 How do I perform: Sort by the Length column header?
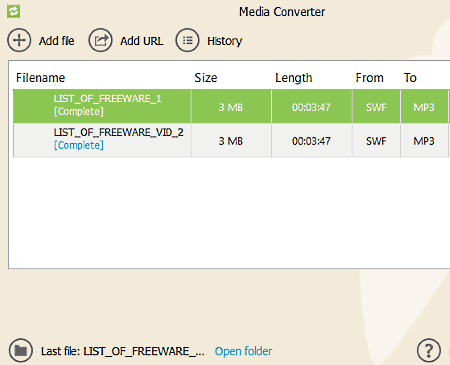point(294,78)
